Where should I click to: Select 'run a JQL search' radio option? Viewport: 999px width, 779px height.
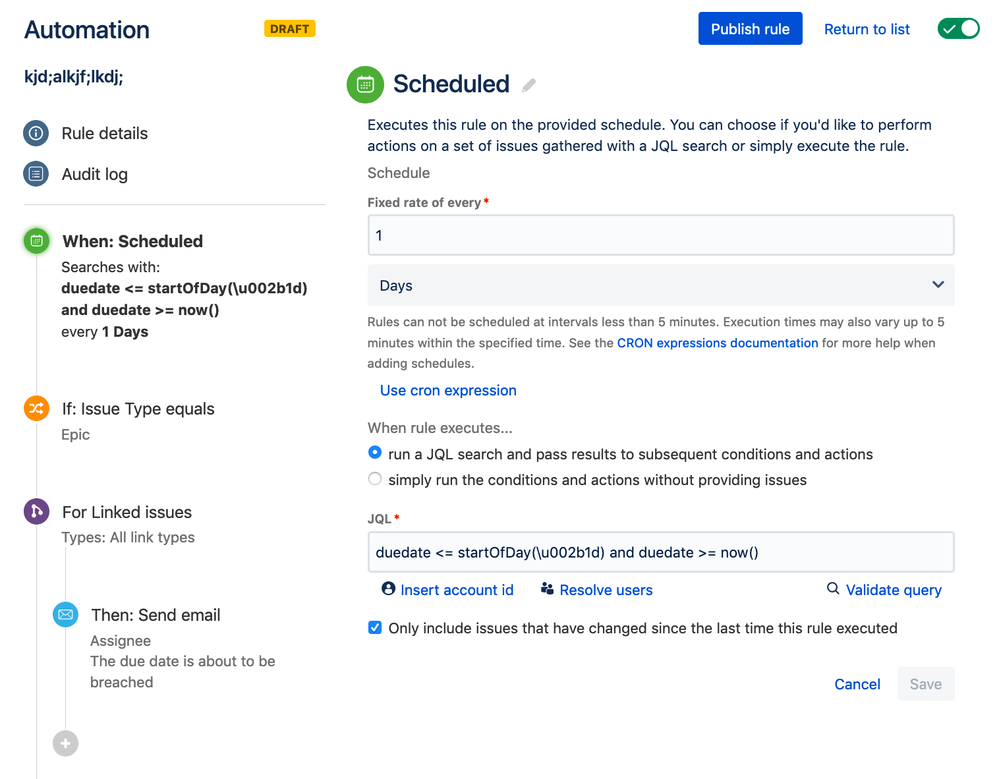pyautogui.click(x=375, y=453)
